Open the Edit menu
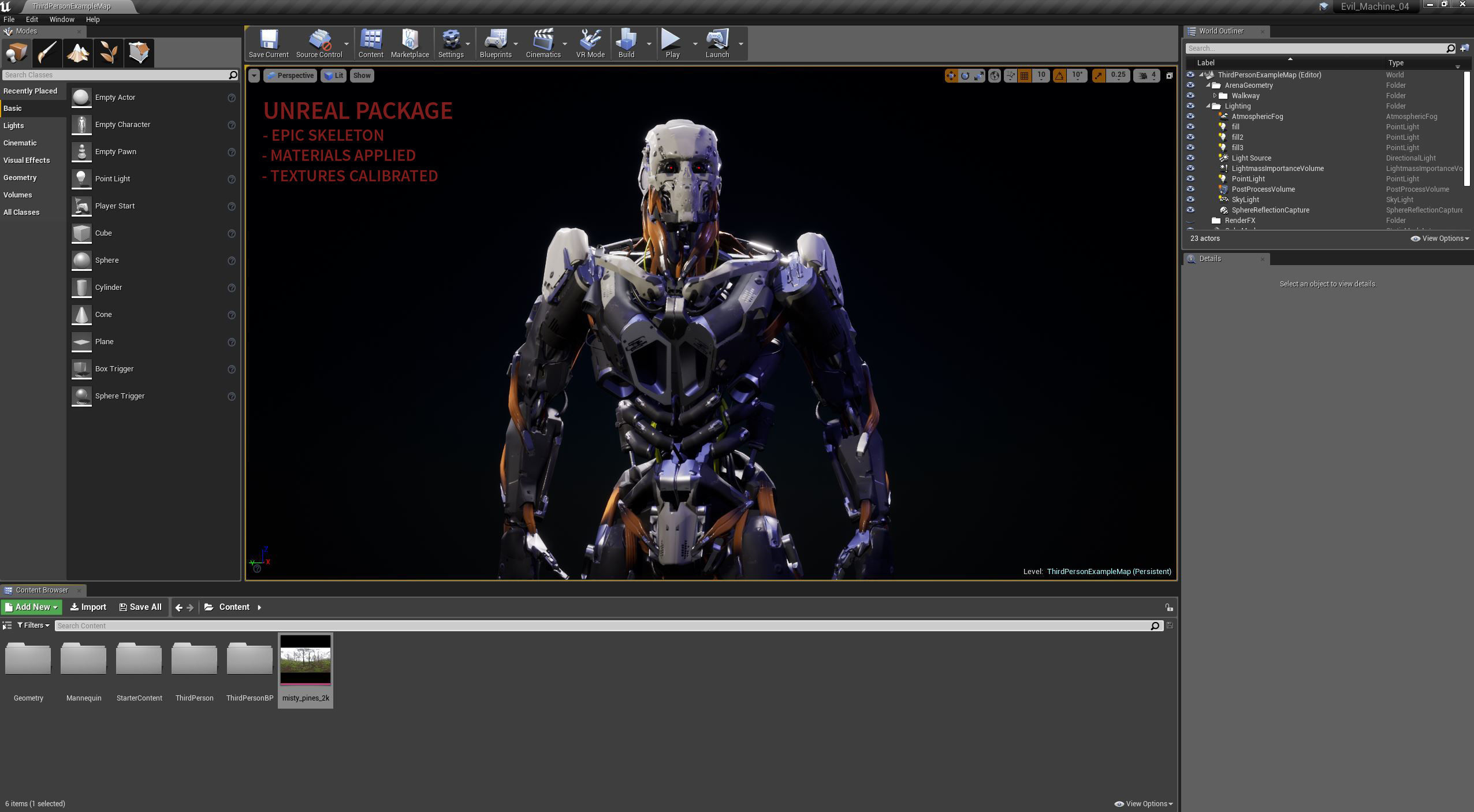The width and height of the screenshot is (1474, 812). coord(32,20)
